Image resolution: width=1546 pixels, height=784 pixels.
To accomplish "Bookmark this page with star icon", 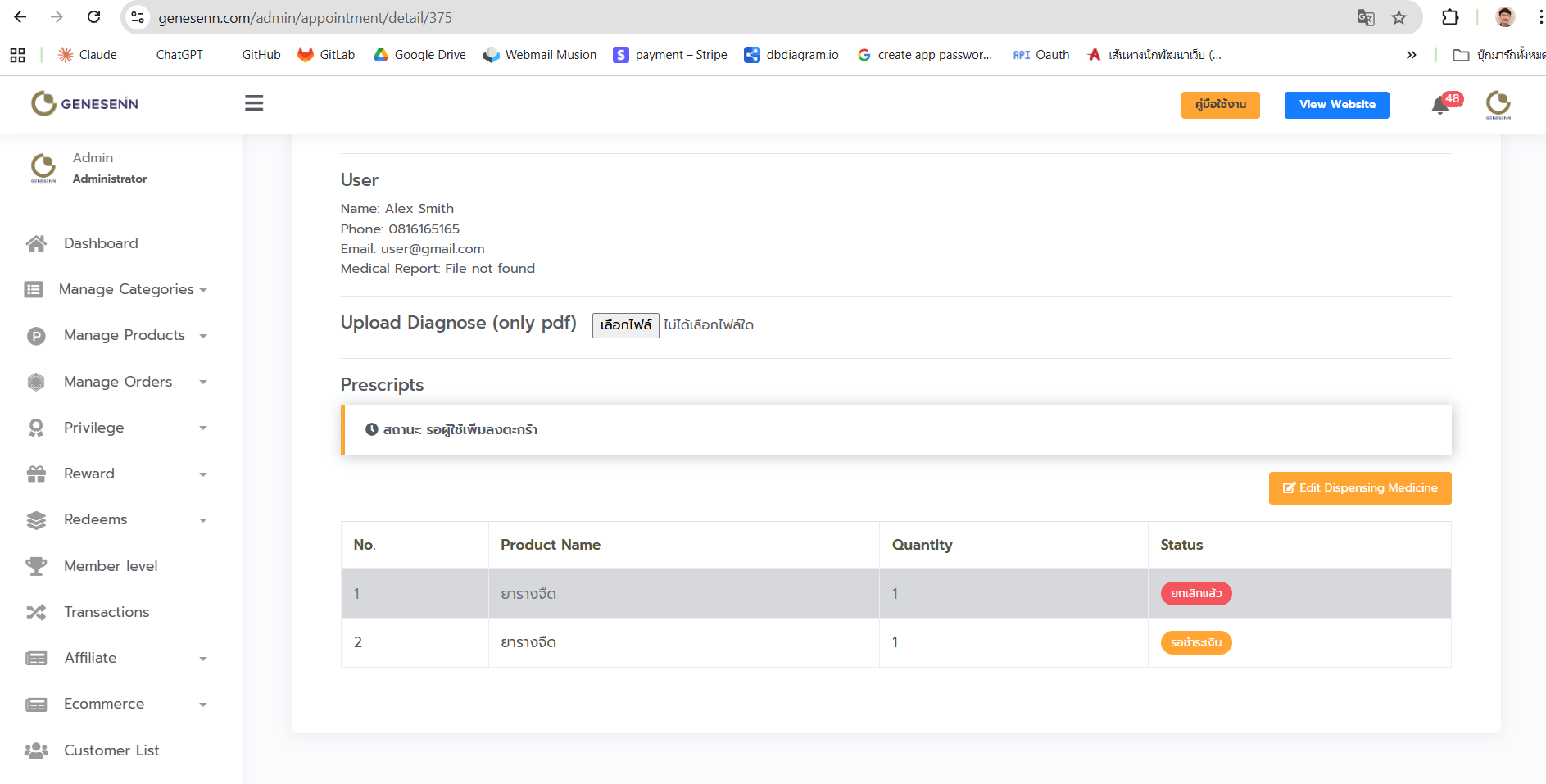I will click(x=1399, y=17).
